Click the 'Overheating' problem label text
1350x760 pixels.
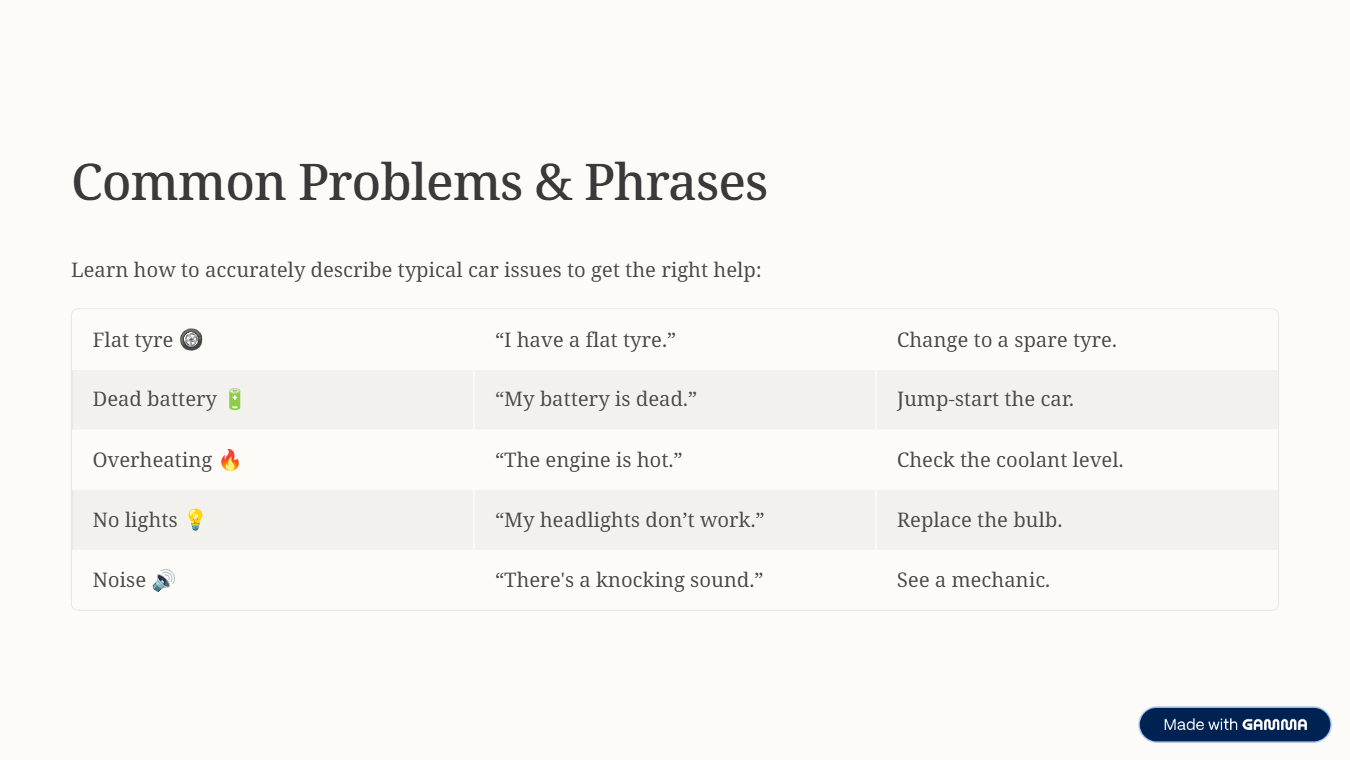point(152,460)
